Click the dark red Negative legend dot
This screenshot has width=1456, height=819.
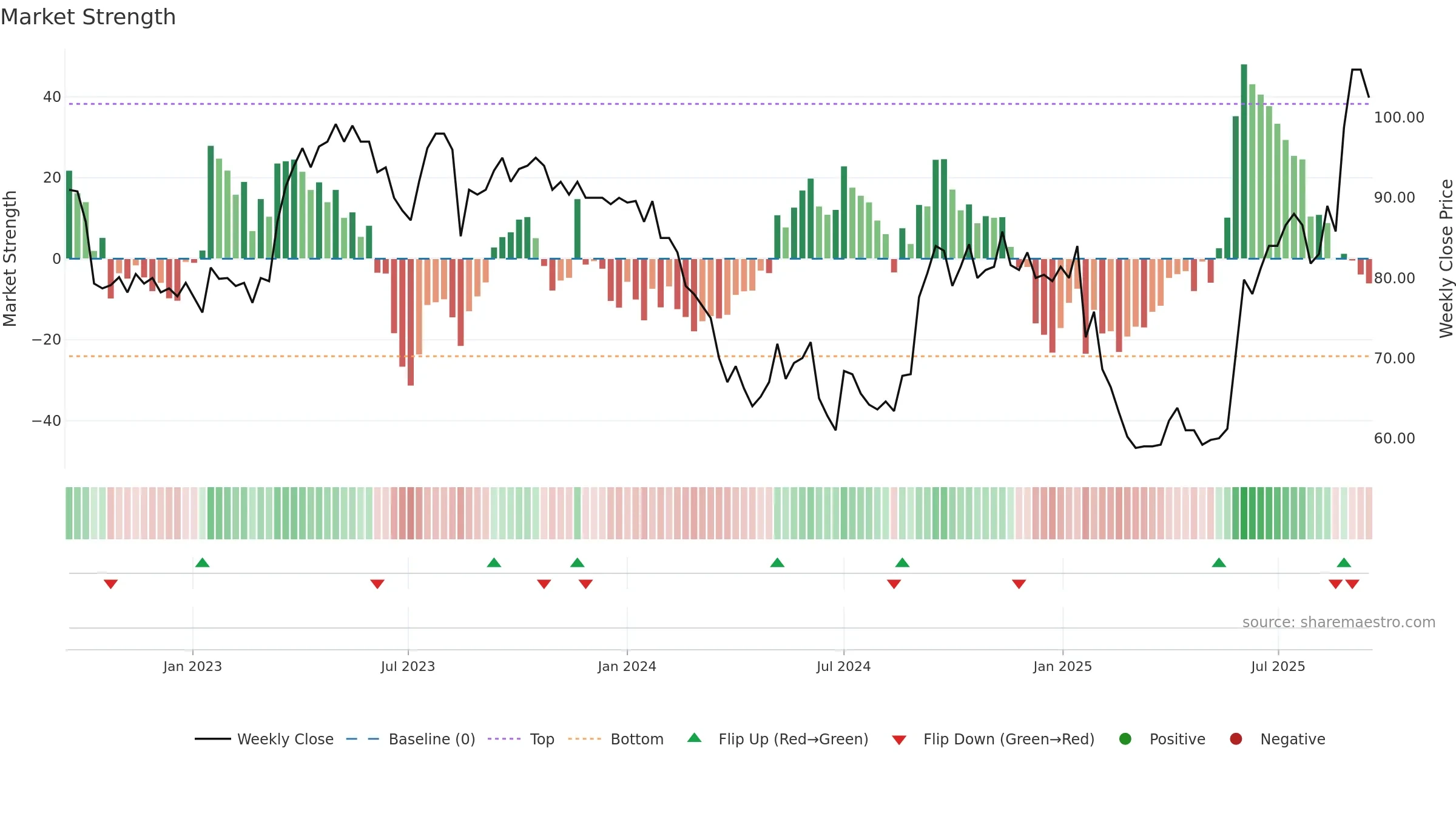point(1236,739)
